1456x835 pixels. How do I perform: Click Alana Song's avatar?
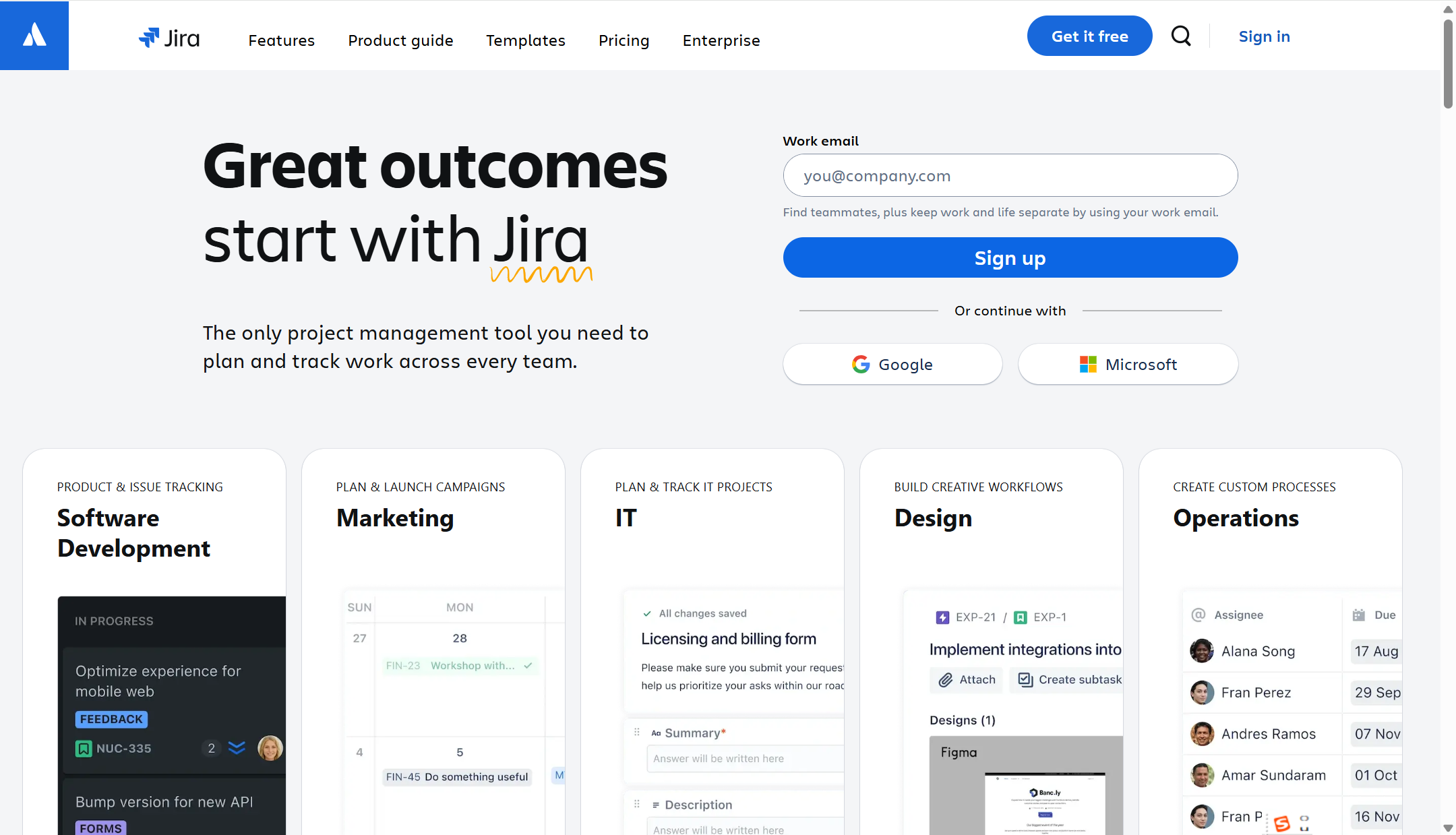pyautogui.click(x=1202, y=651)
